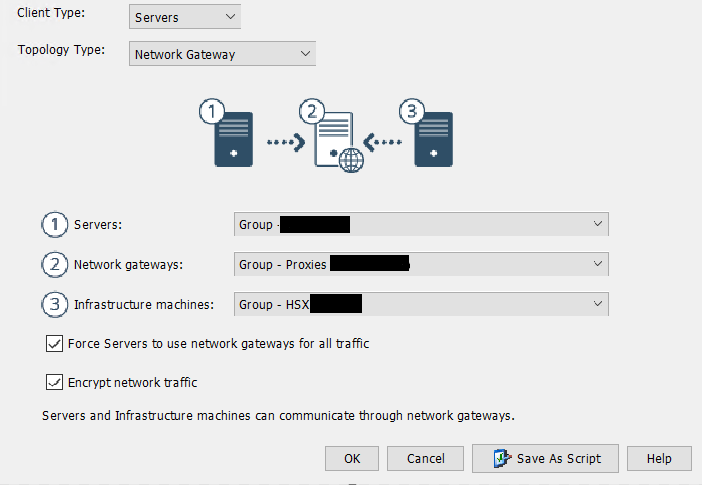Click the left-pointing dotted arrow in diagram
702x485 pixels.
[x=382, y=142]
